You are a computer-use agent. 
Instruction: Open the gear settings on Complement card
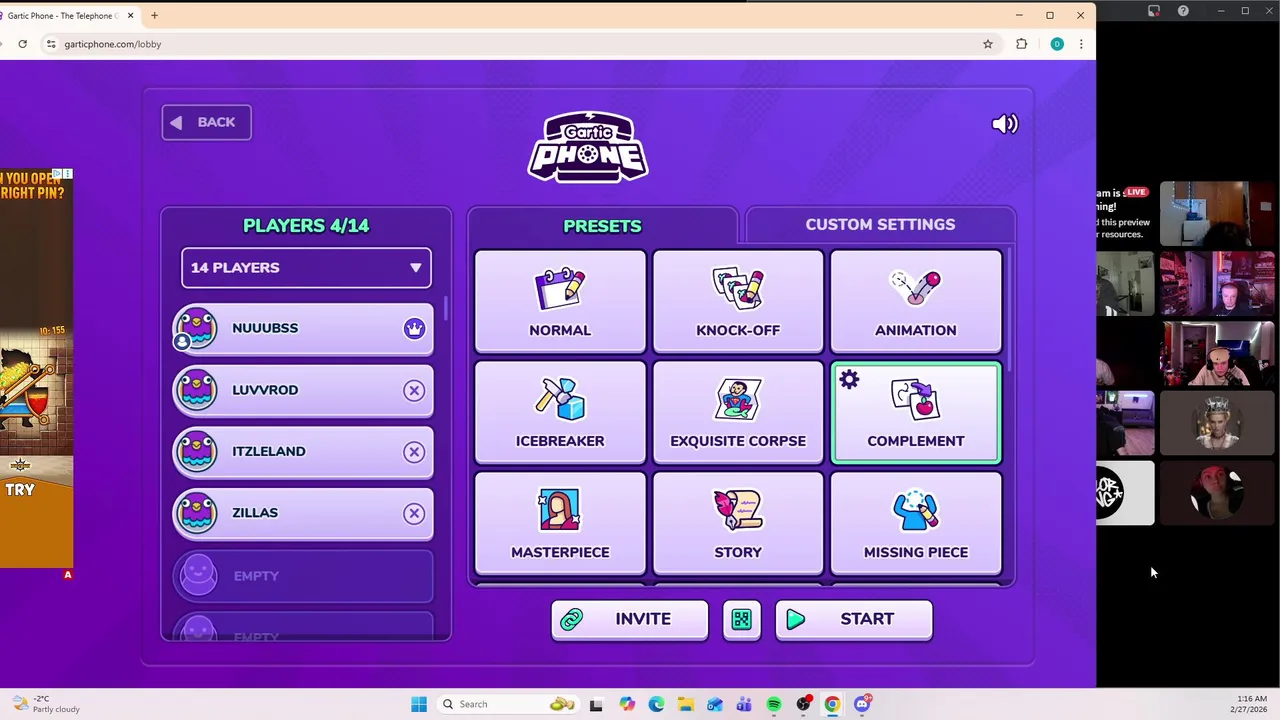[x=849, y=380]
